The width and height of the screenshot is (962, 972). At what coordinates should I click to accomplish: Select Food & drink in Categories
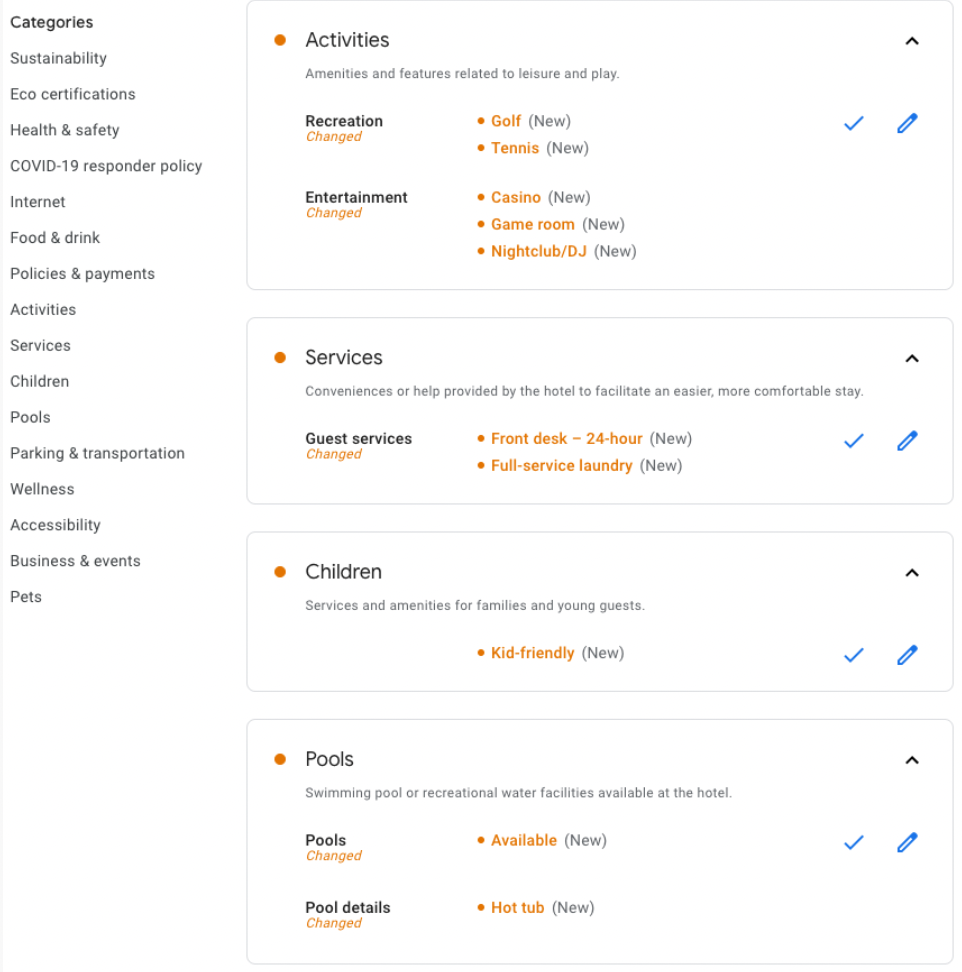[55, 238]
